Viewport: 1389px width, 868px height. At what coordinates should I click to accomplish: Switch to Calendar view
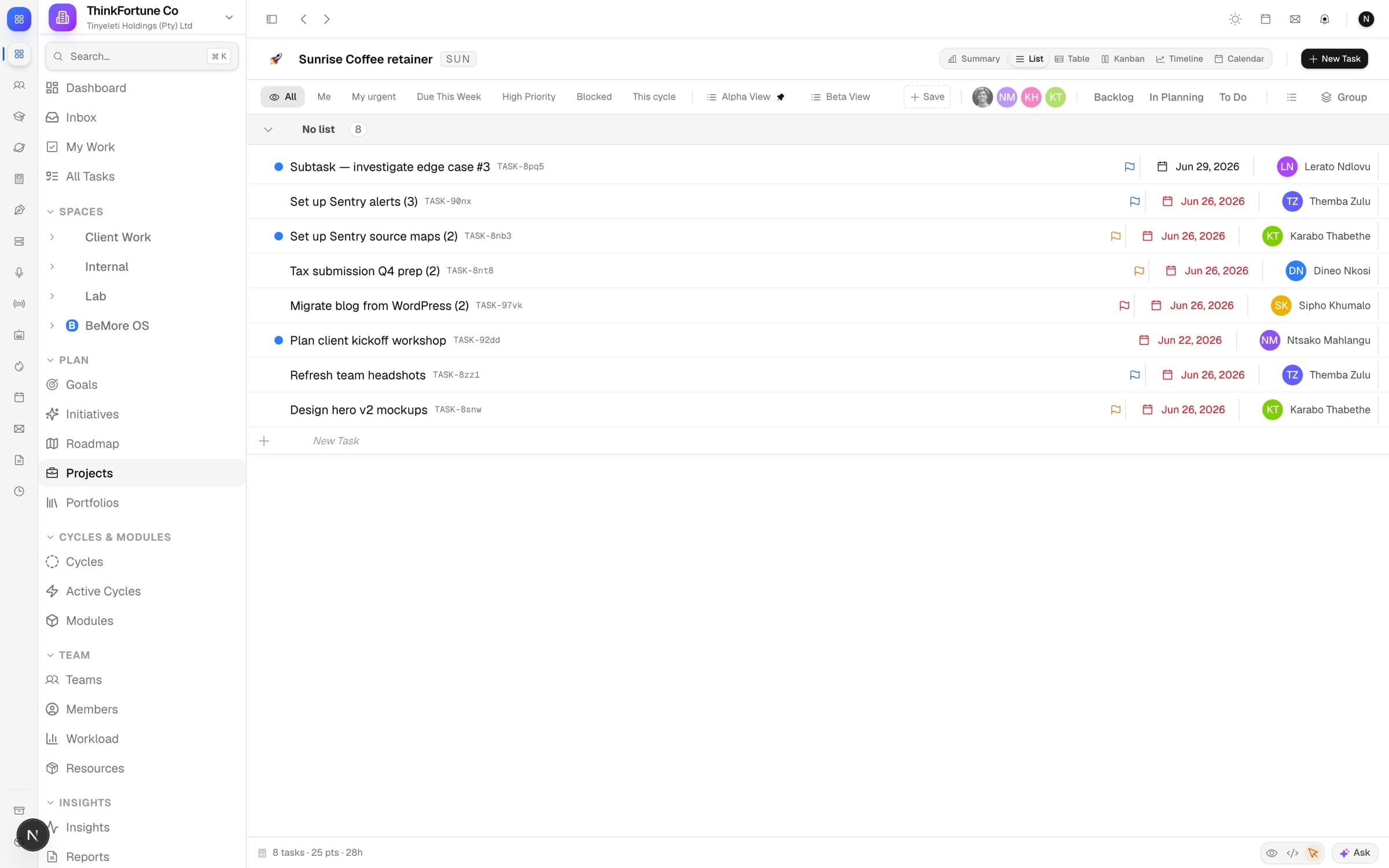(1239, 59)
